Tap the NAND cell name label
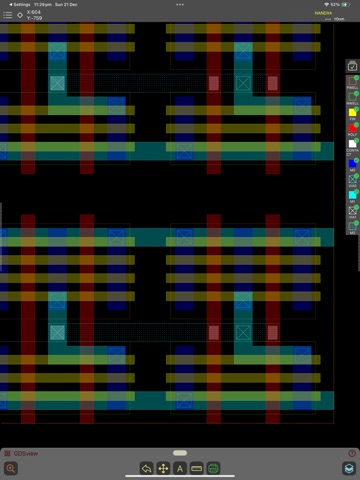This screenshot has height=480, width=360. tap(323, 13)
